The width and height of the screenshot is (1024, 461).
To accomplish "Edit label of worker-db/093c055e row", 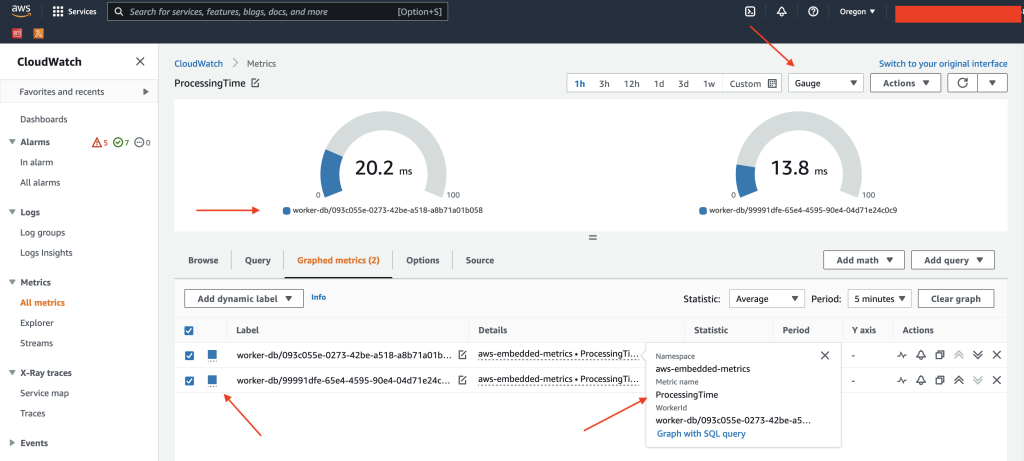I will tap(462, 355).
